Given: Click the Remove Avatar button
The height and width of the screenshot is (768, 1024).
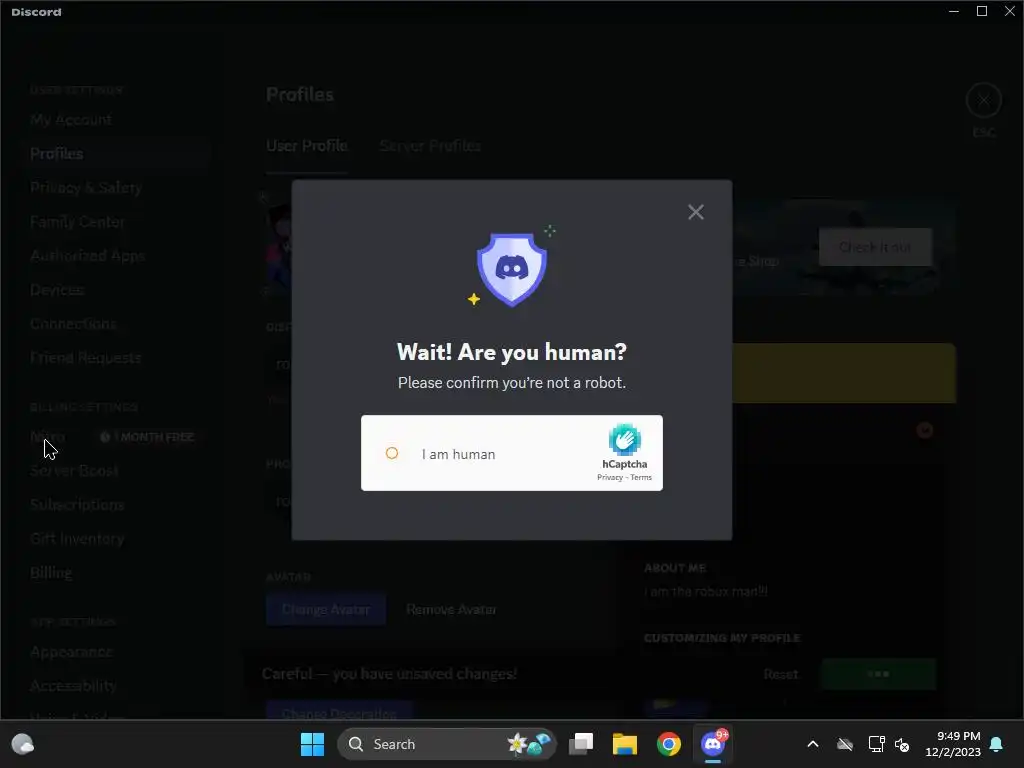Looking at the screenshot, I should point(451,609).
